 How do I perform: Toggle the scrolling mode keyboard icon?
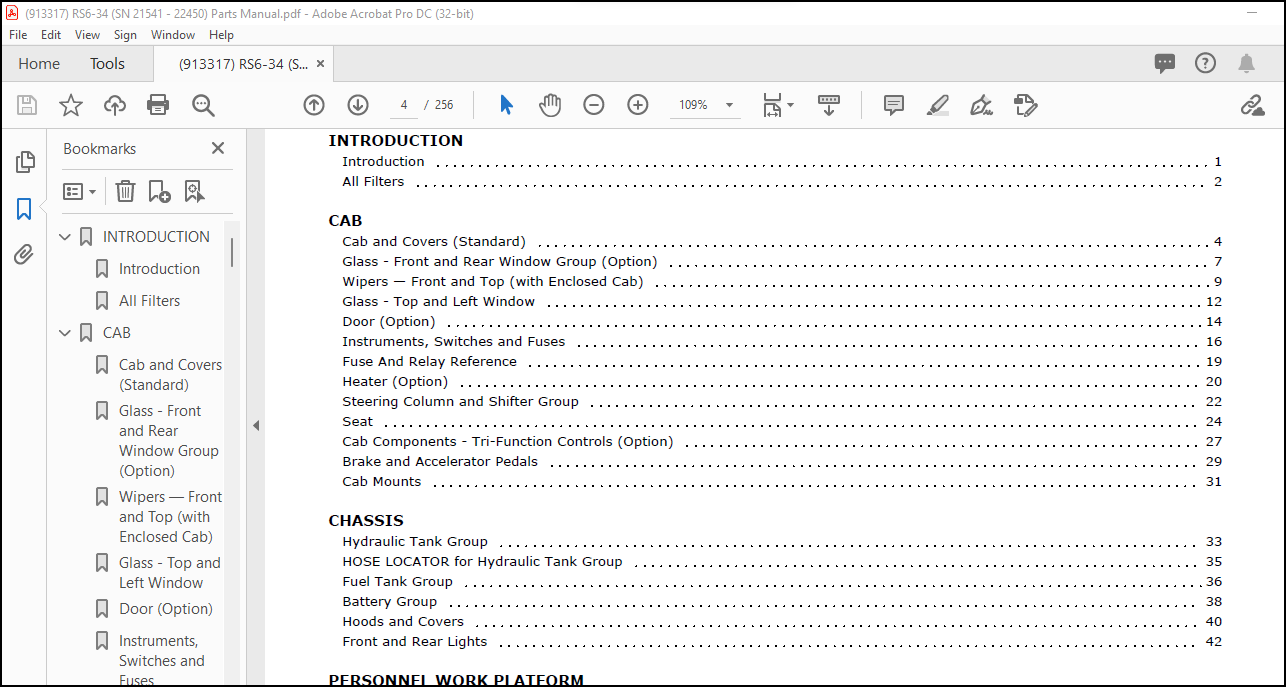coord(829,105)
